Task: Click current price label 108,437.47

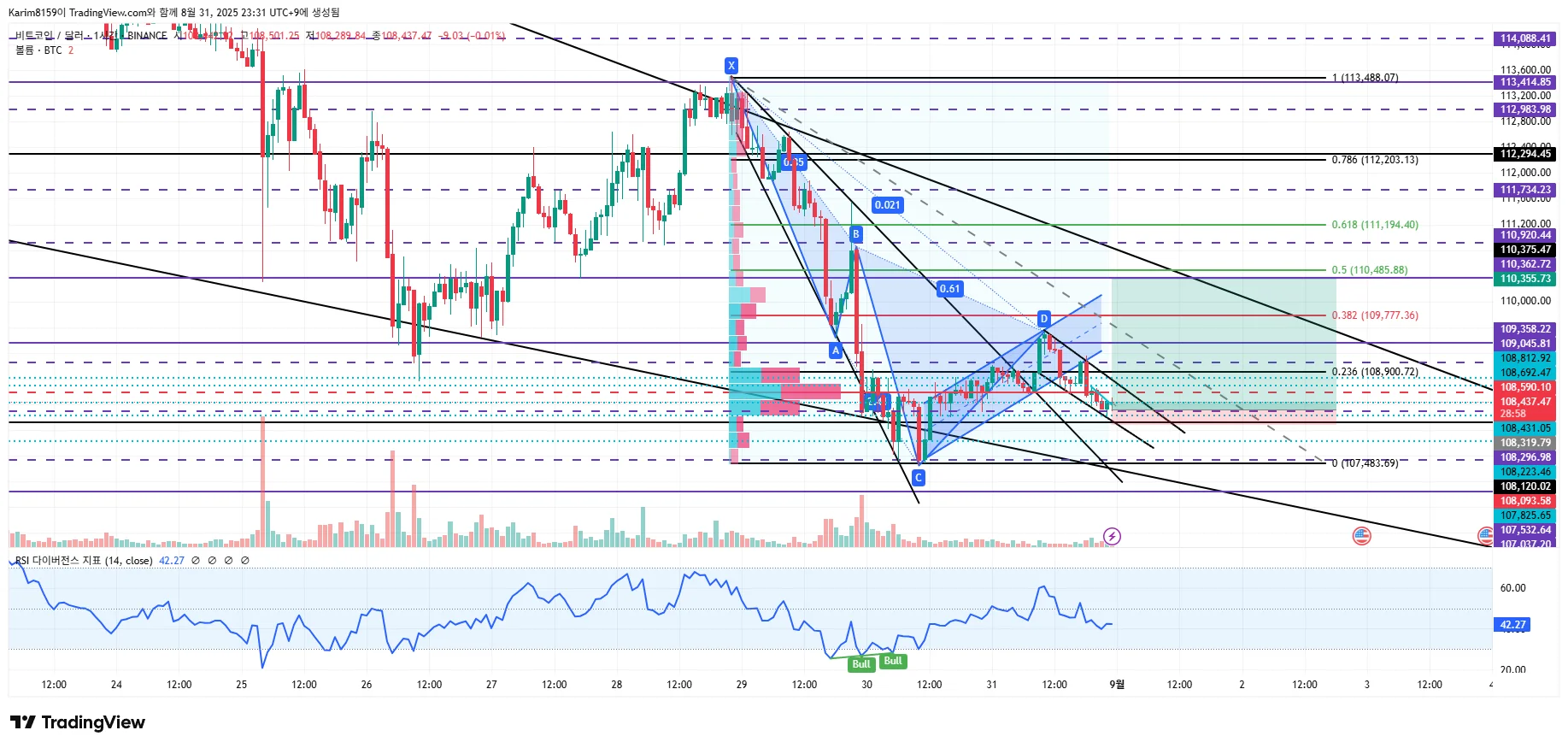Action: tap(1525, 402)
